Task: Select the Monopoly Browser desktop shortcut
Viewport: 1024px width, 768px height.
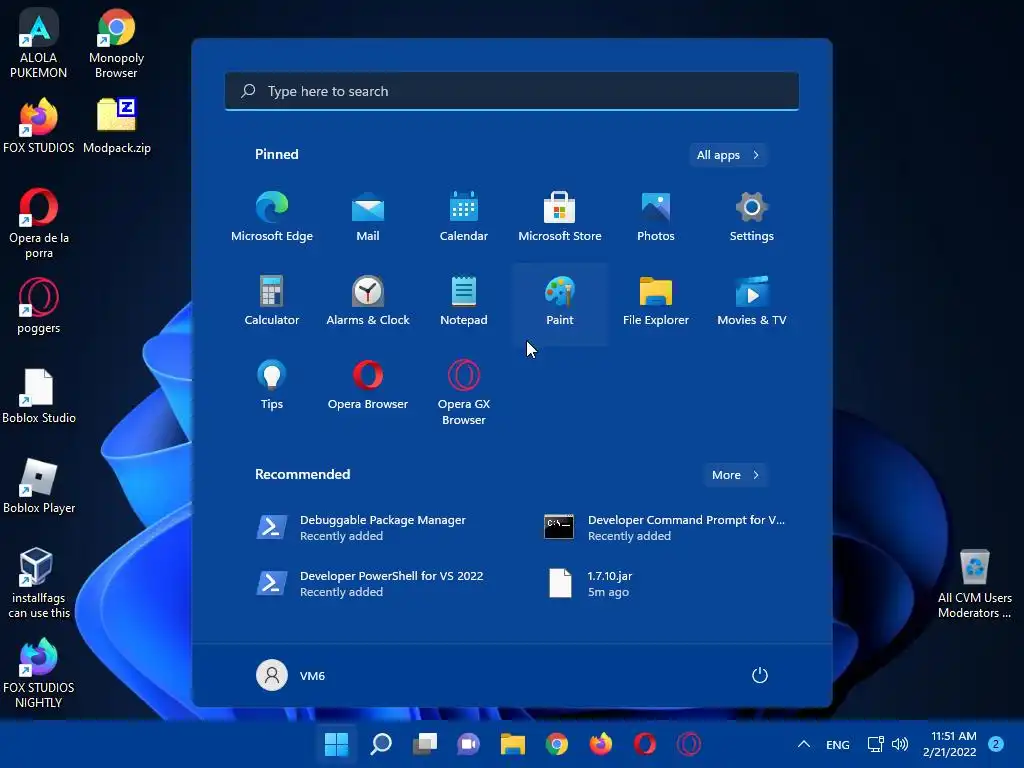Action: pos(116,44)
